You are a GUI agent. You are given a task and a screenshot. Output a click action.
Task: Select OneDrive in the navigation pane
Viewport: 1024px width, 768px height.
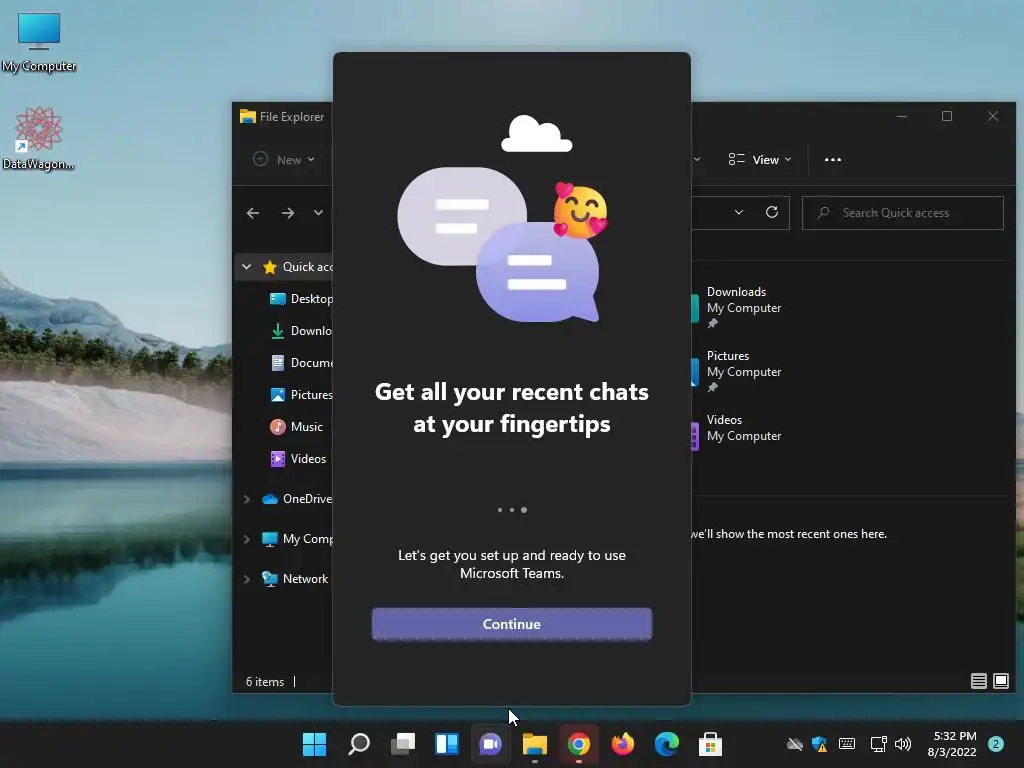click(296, 499)
